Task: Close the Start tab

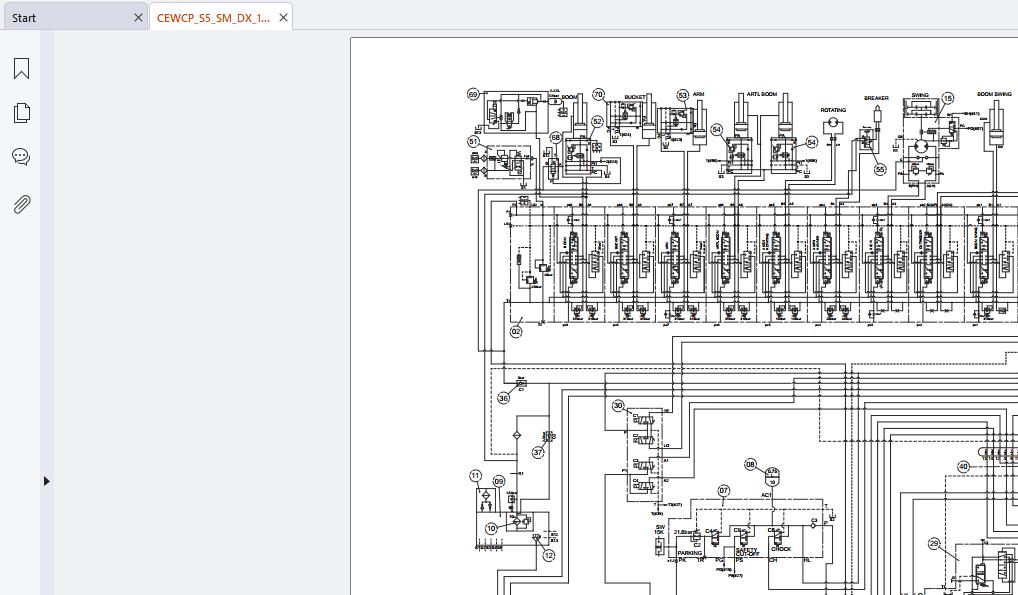Action: point(138,18)
